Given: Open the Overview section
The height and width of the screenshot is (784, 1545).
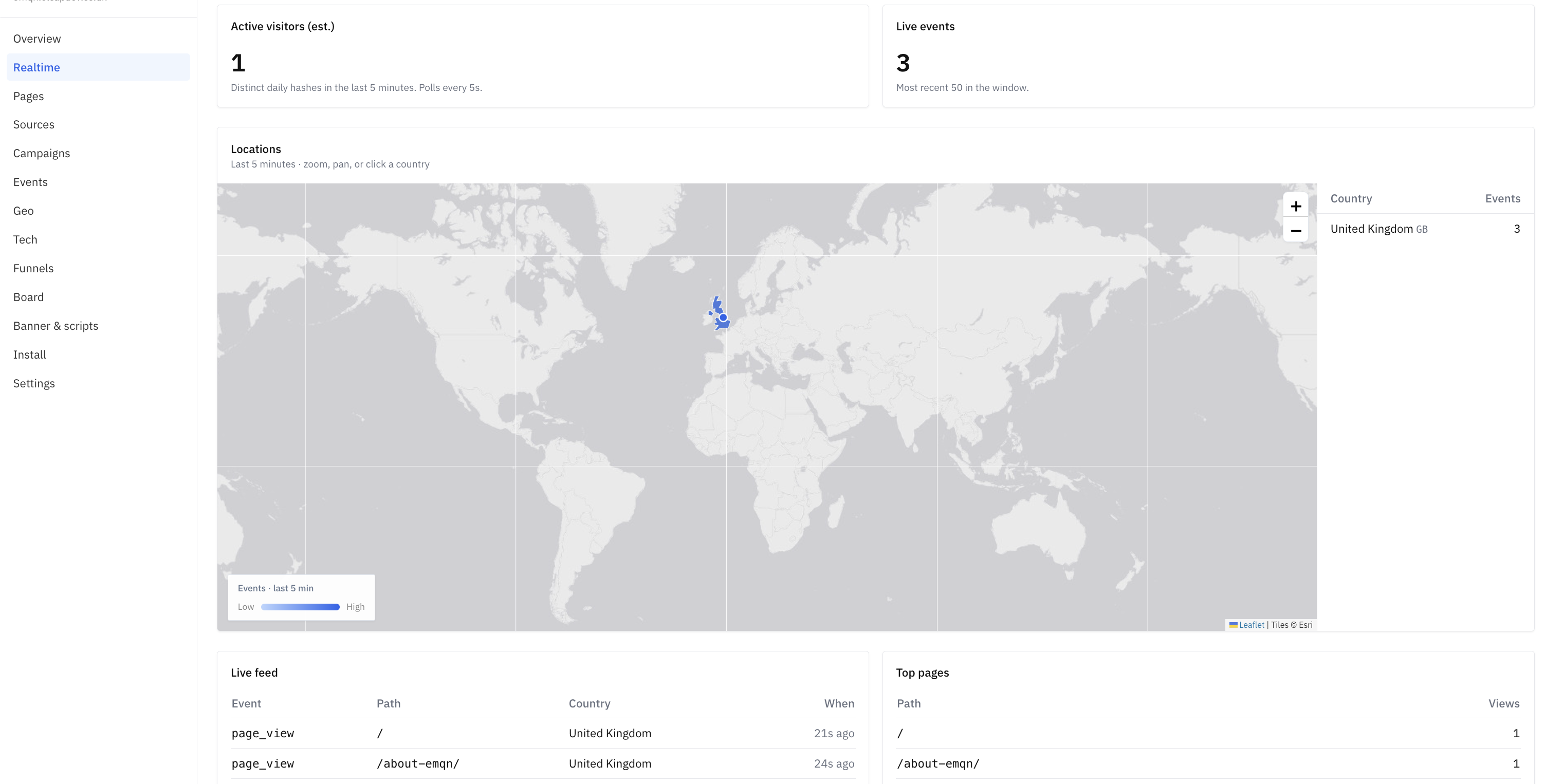Looking at the screenshot, I should 98,39.
